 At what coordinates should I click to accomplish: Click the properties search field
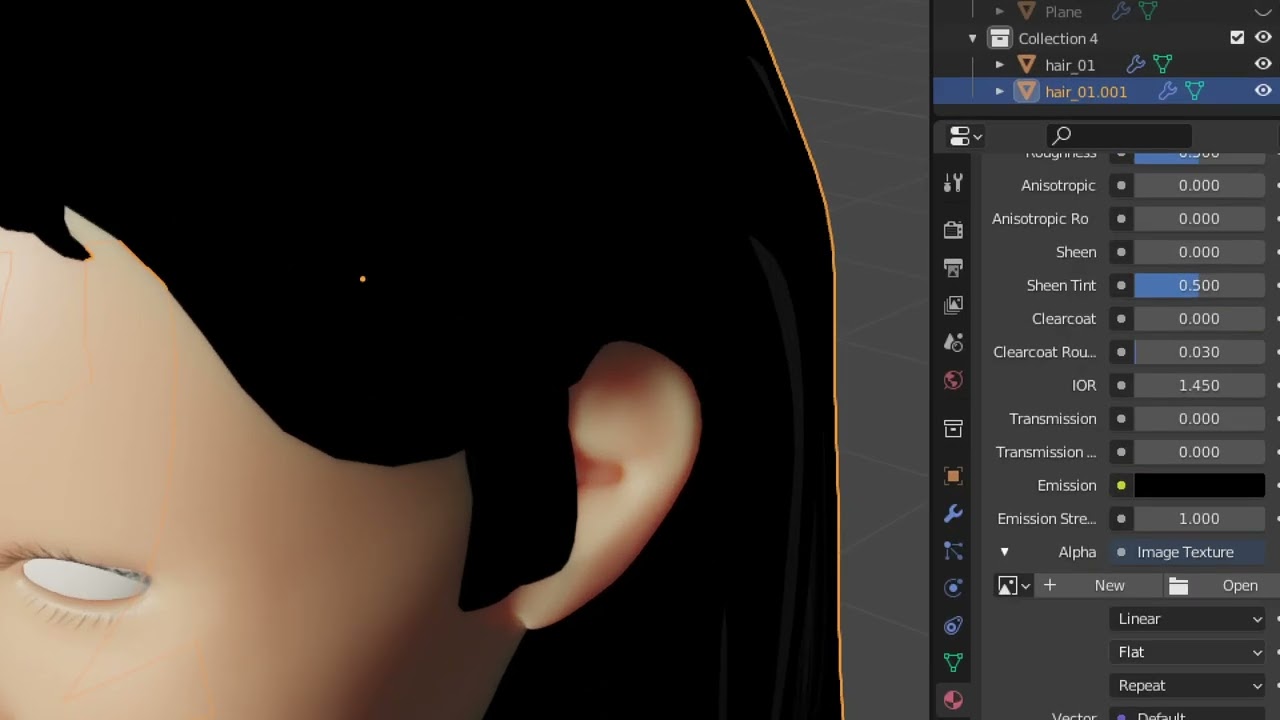[1119, 135]
